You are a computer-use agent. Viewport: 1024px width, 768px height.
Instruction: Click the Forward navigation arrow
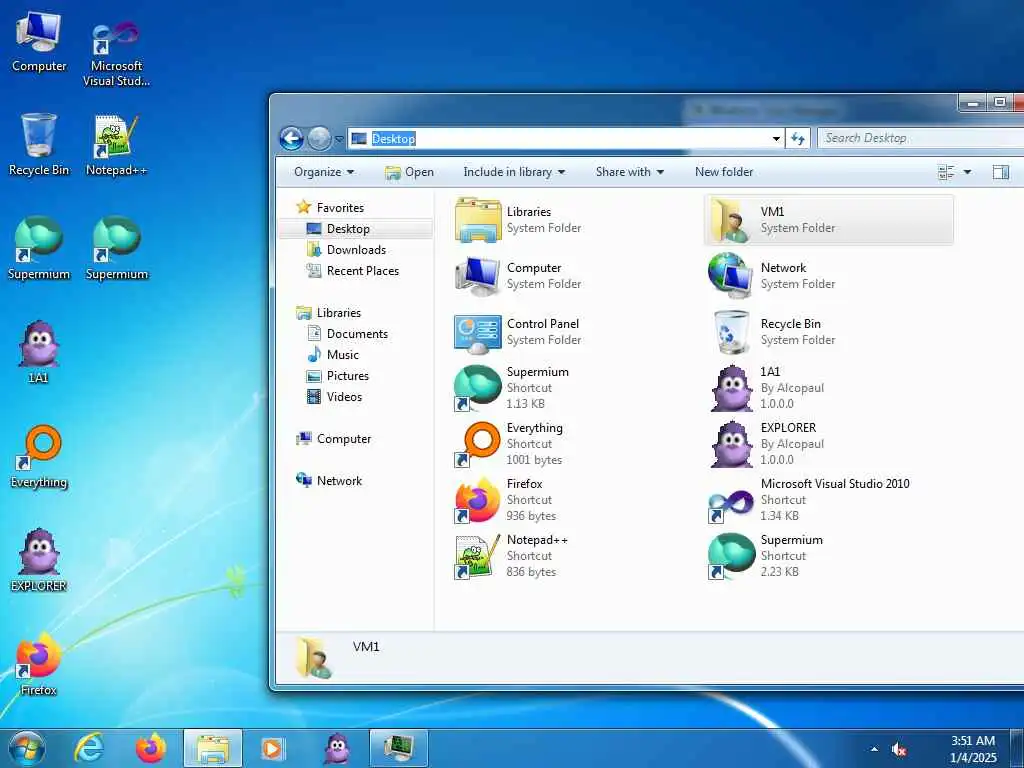click(319, 138)
